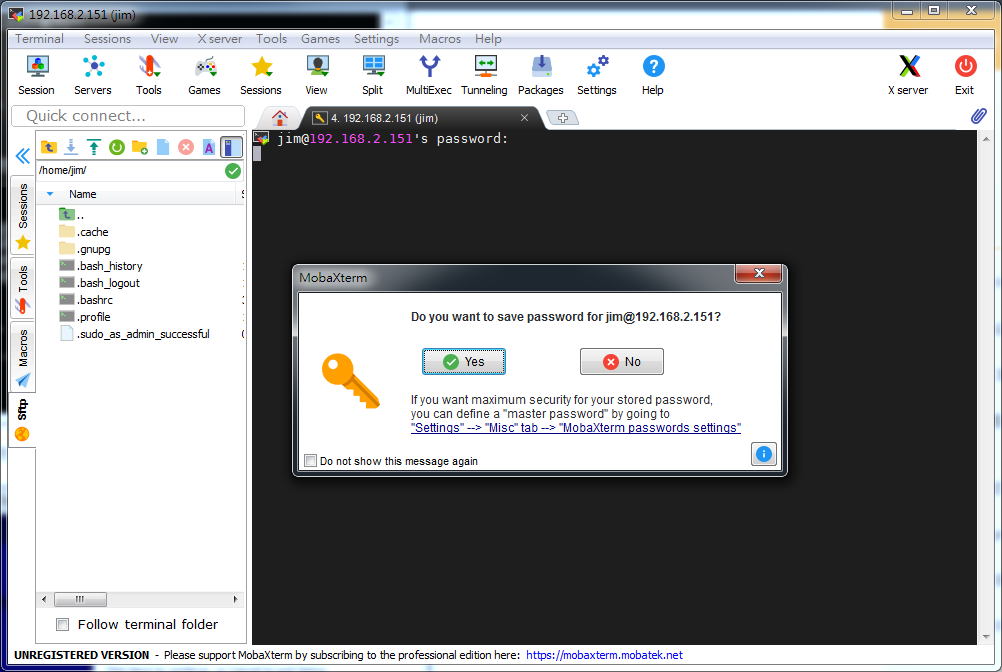This screenshot has width=1002, height=672.
Task: Click the Sessions star toolbar icon
Action: [261, 75]
